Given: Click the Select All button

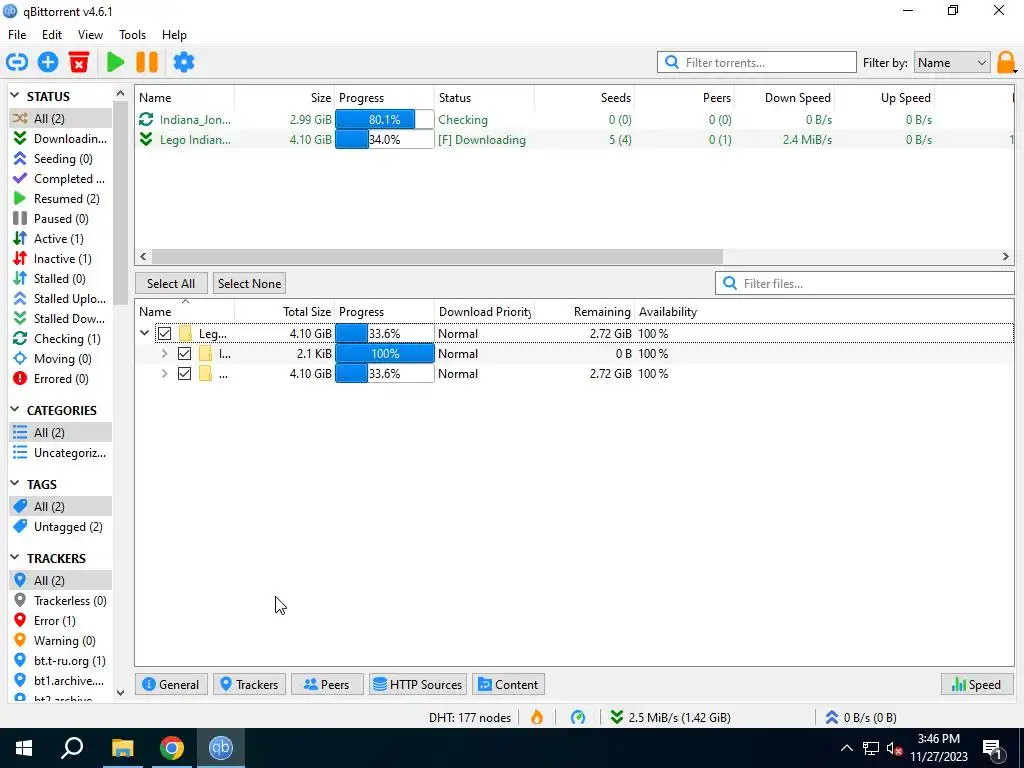Looking at the screenshot, I should (171, 283).
